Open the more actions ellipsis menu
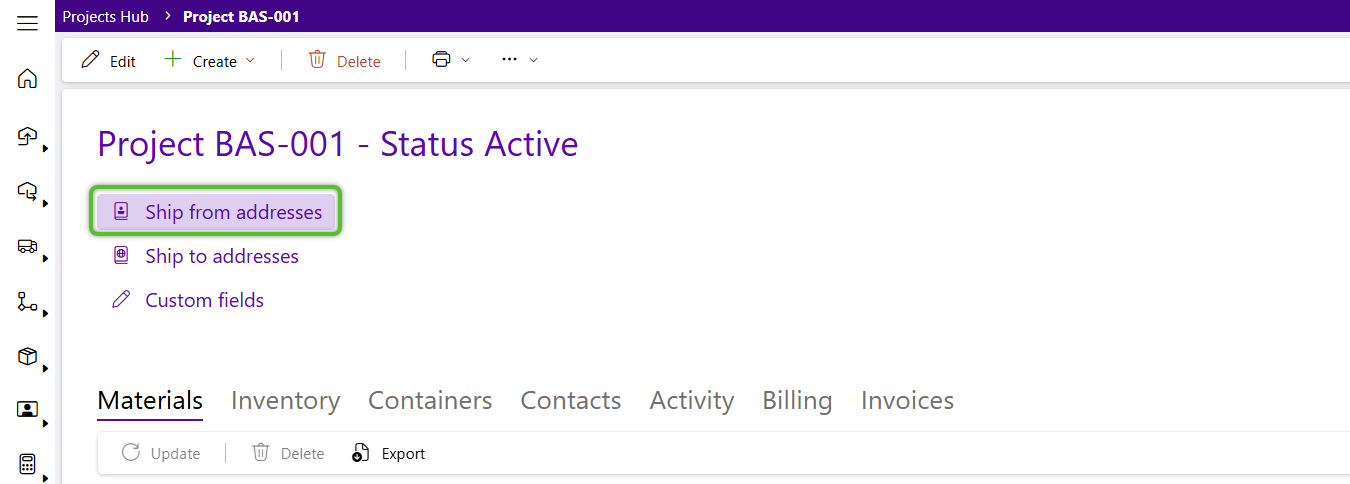The height and width of the screenshot is (484, 1350). coord(519,60)
